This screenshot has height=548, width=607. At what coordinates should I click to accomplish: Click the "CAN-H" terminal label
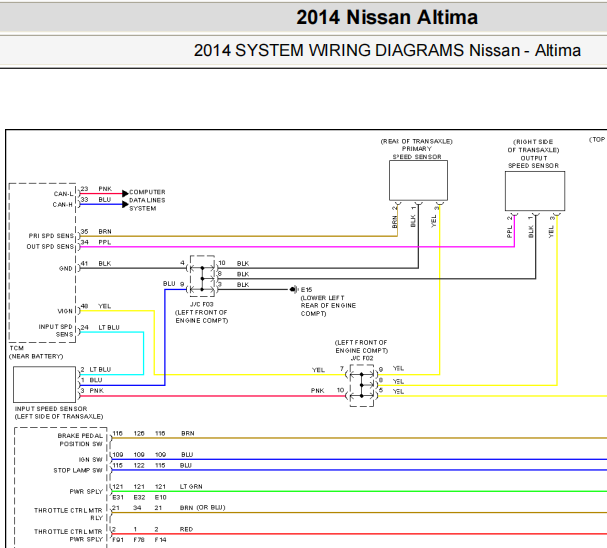tap(63, 205)
